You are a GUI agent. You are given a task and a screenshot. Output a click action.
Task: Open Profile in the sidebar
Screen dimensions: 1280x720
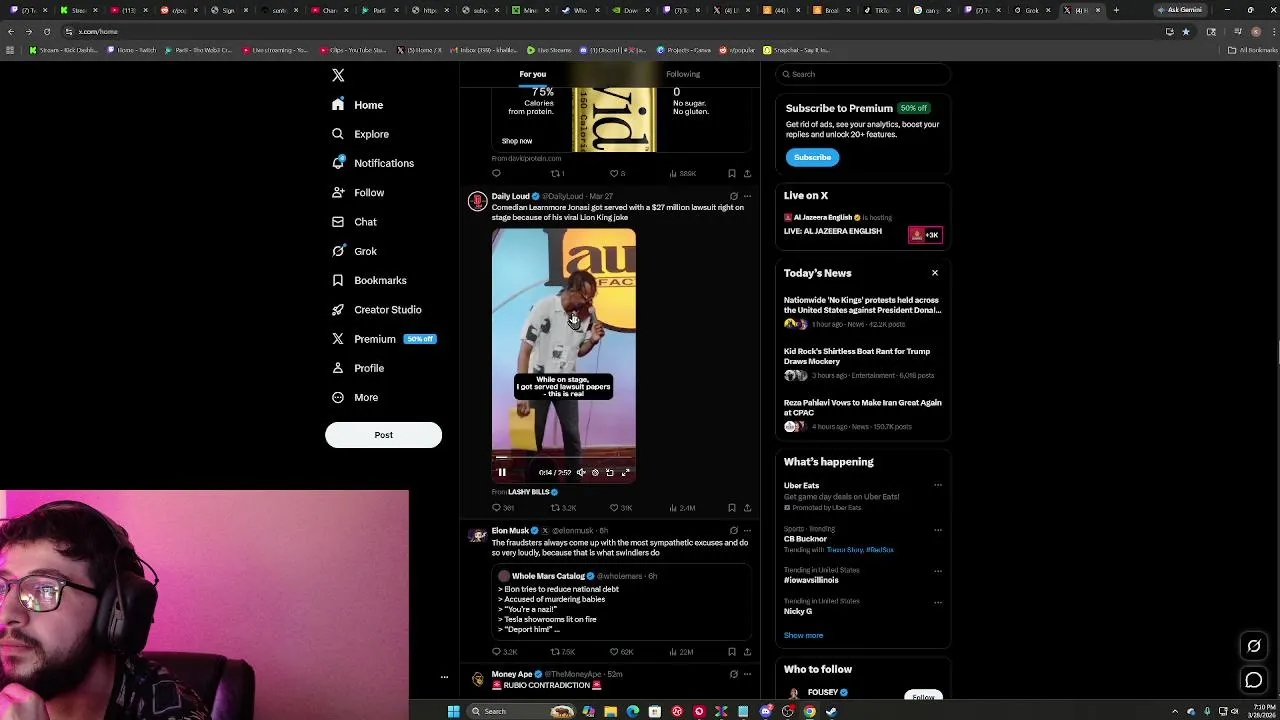358,368
